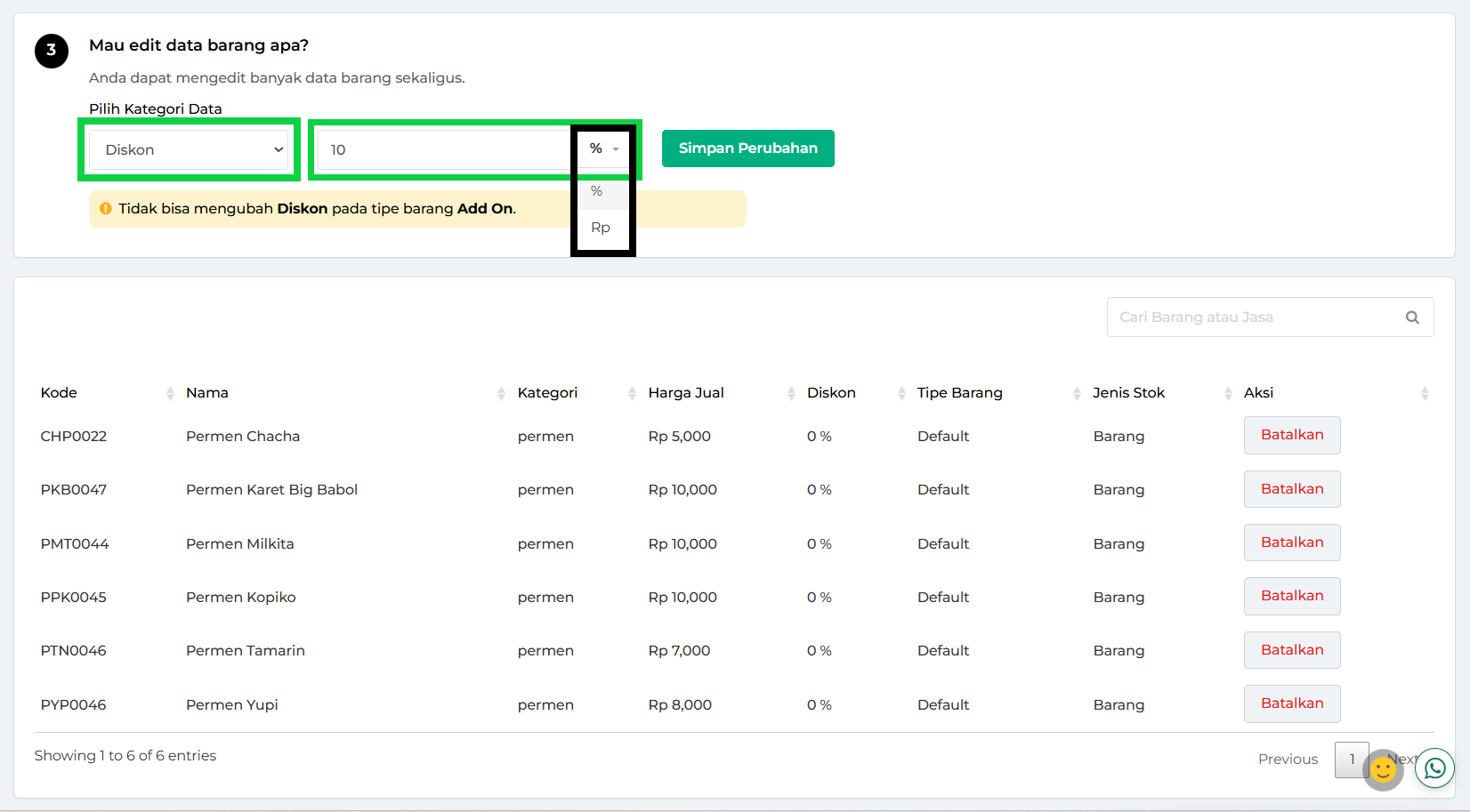This screenshot has width=1470, height=812.
Task: Choose the Rp option in unit list
Action: 601,228
